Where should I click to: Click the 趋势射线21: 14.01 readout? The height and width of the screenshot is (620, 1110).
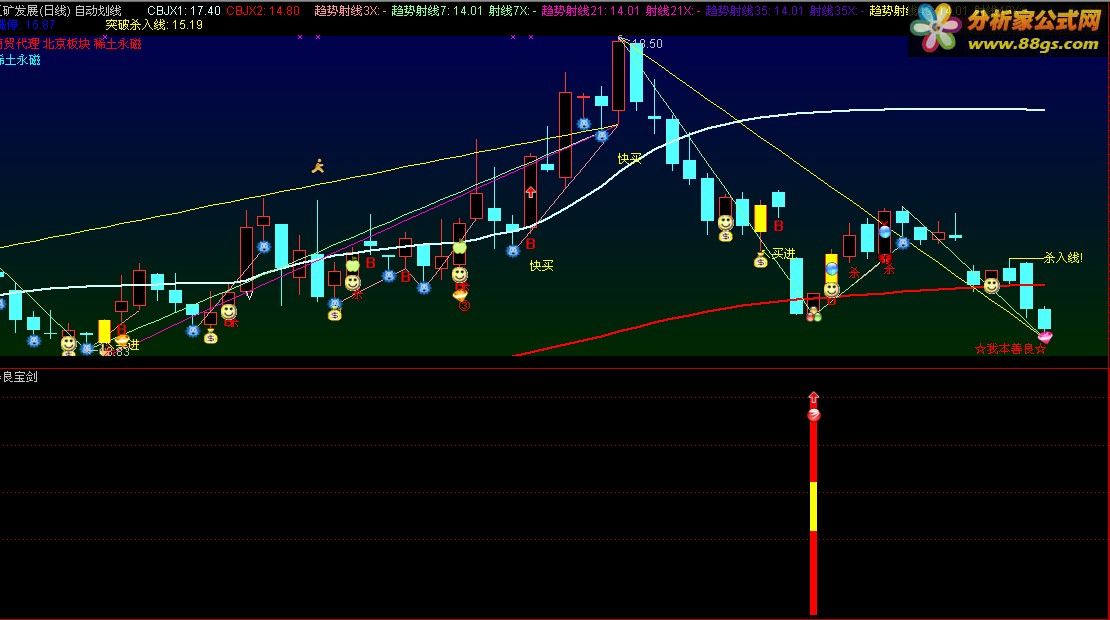(x=590, y=11)
